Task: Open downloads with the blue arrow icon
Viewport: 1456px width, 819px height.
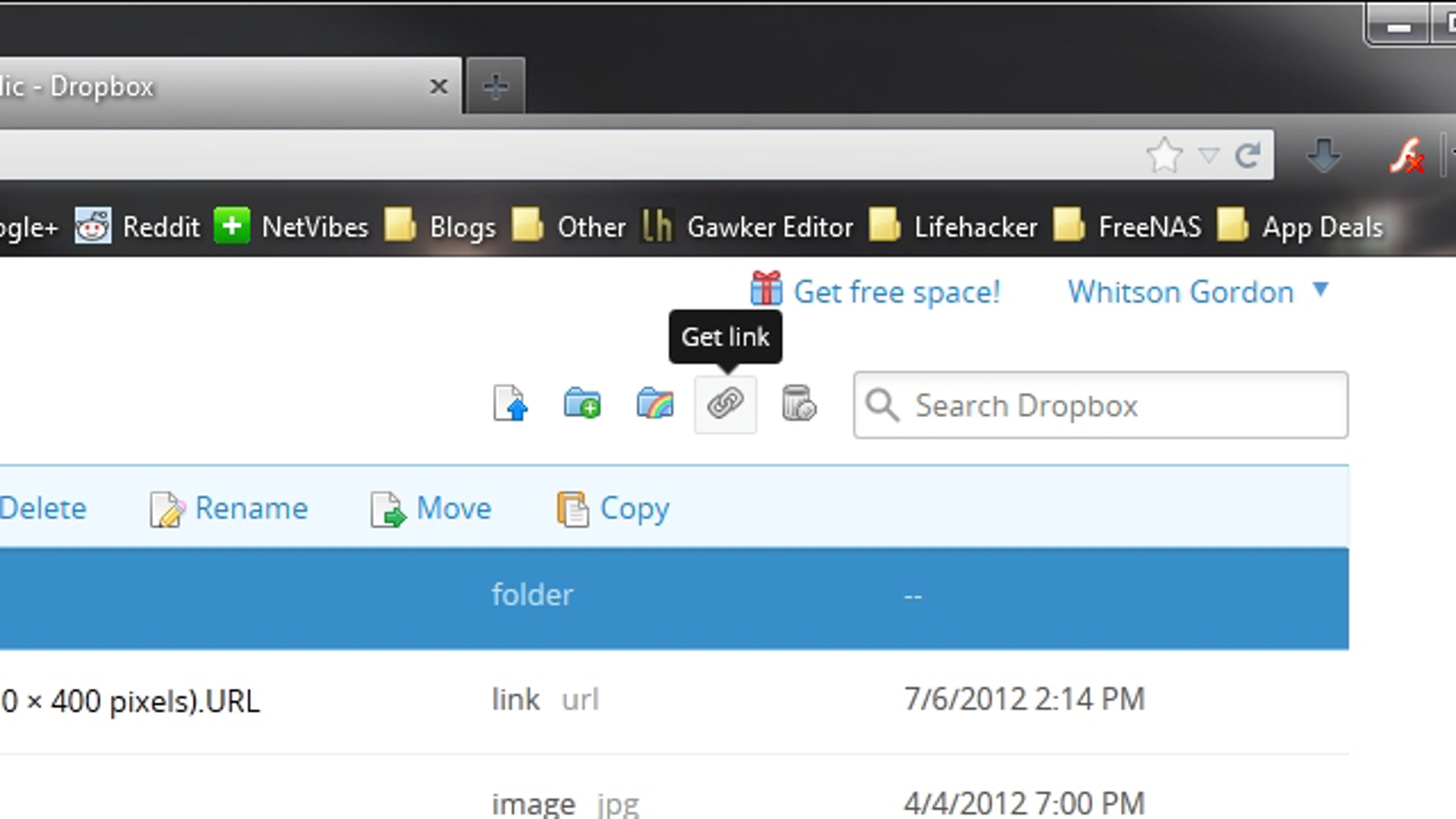Action: click(1323, 156)
